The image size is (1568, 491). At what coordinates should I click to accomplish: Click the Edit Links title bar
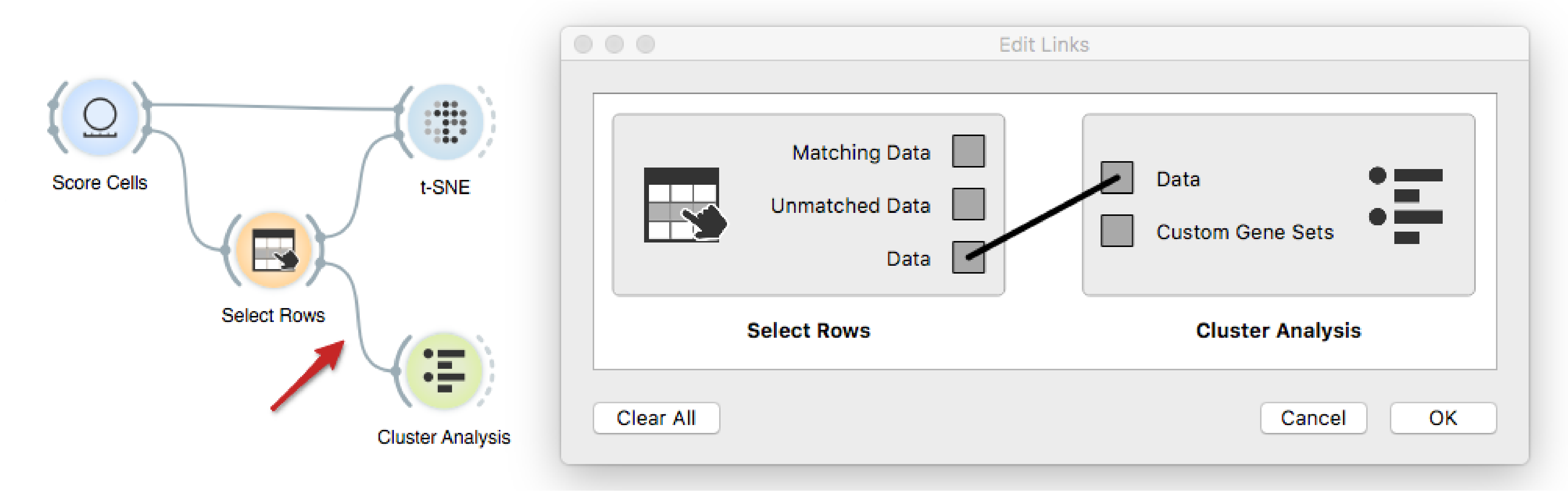1044,44
